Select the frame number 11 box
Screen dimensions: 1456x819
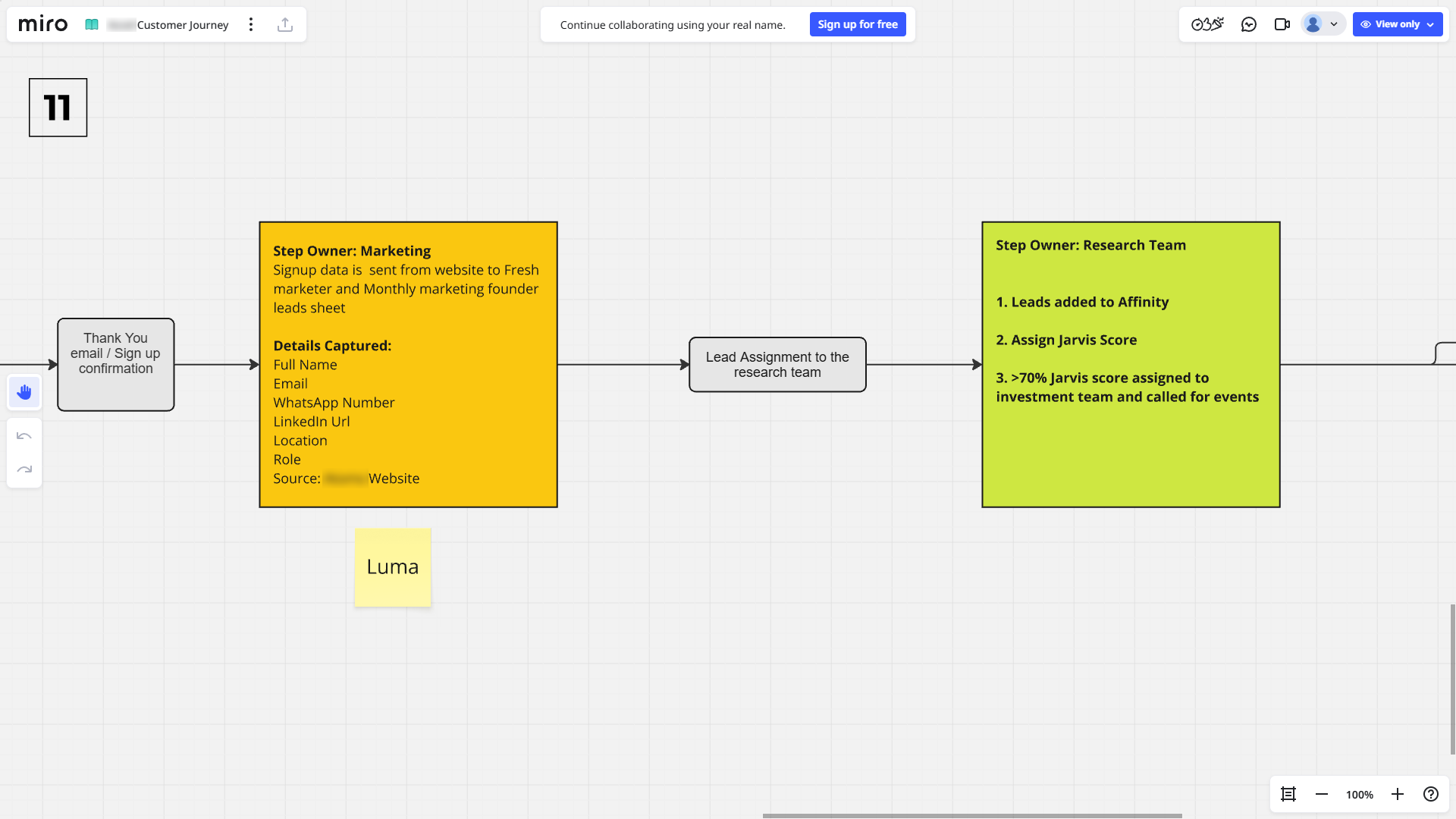(58, 108)
